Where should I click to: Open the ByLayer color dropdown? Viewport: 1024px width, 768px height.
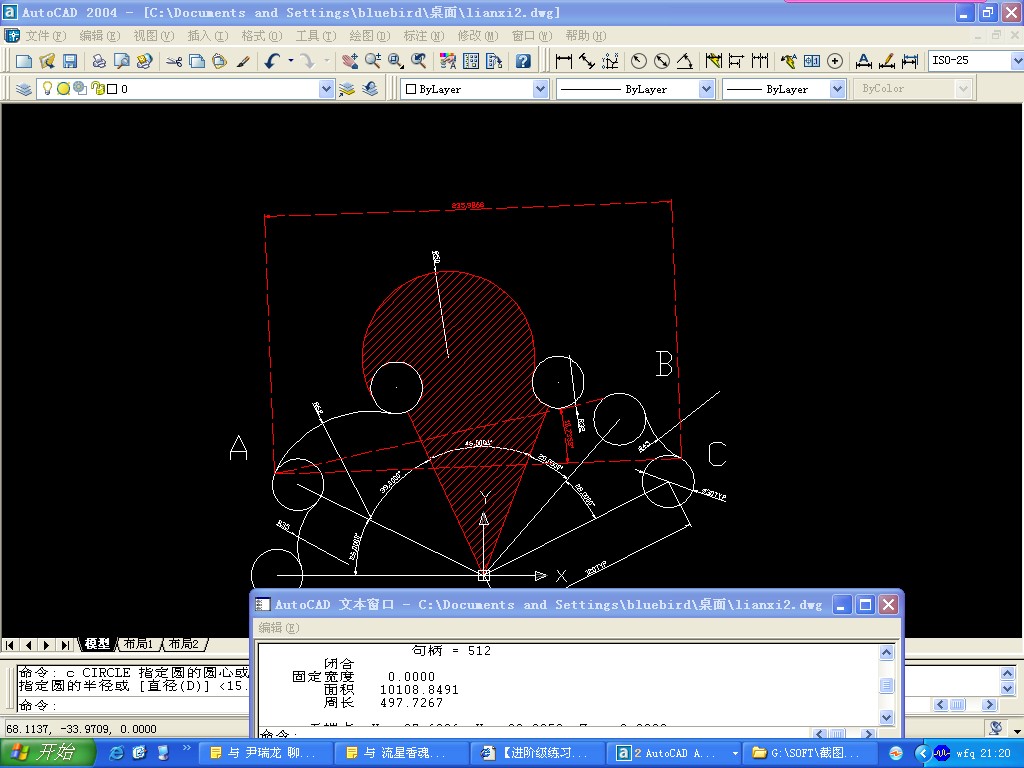[x=539, y=89]
